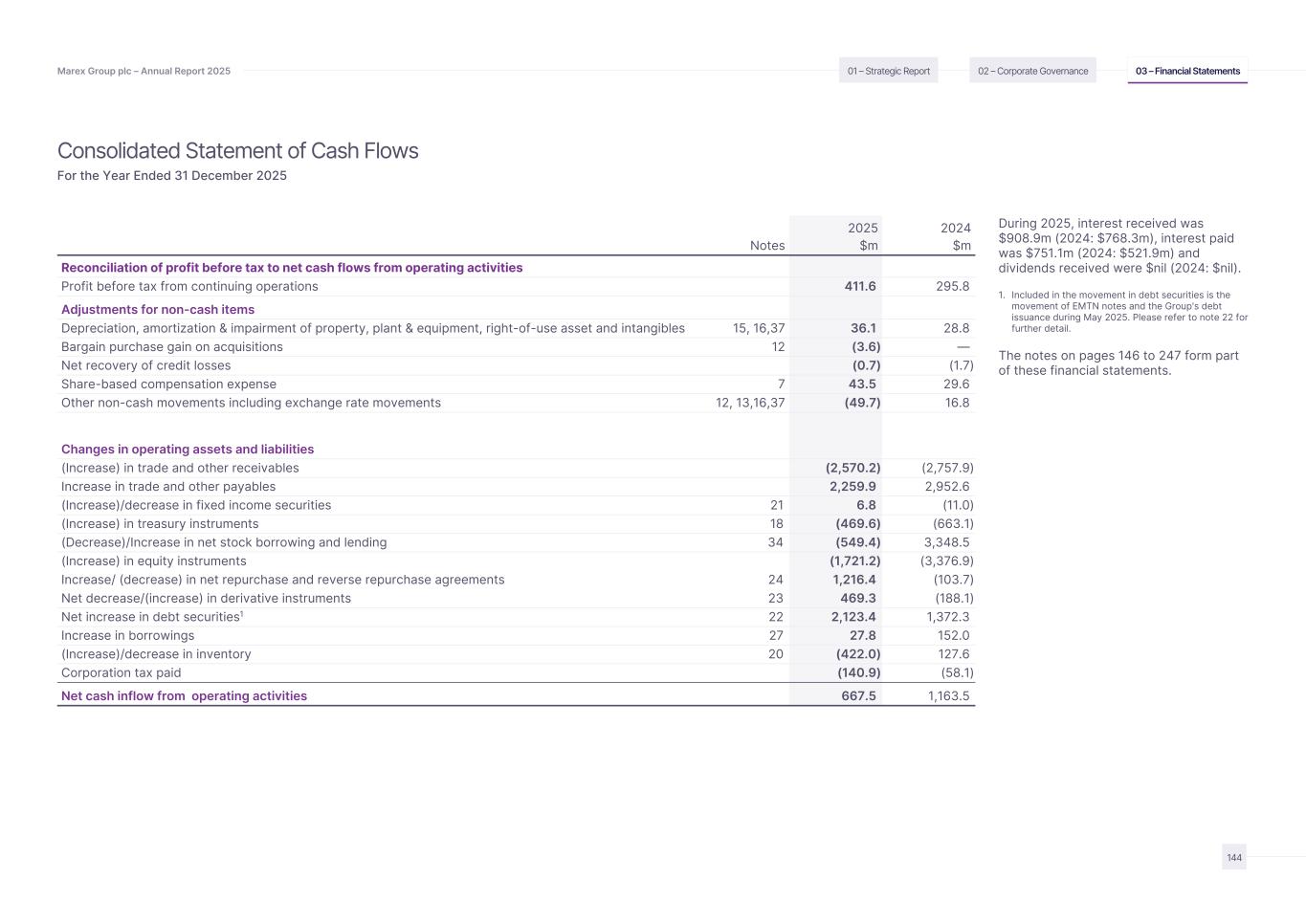Select the Share-based compensation expense row label
The width and height of the screenshot is (1306, 924).
coord(168,385)
